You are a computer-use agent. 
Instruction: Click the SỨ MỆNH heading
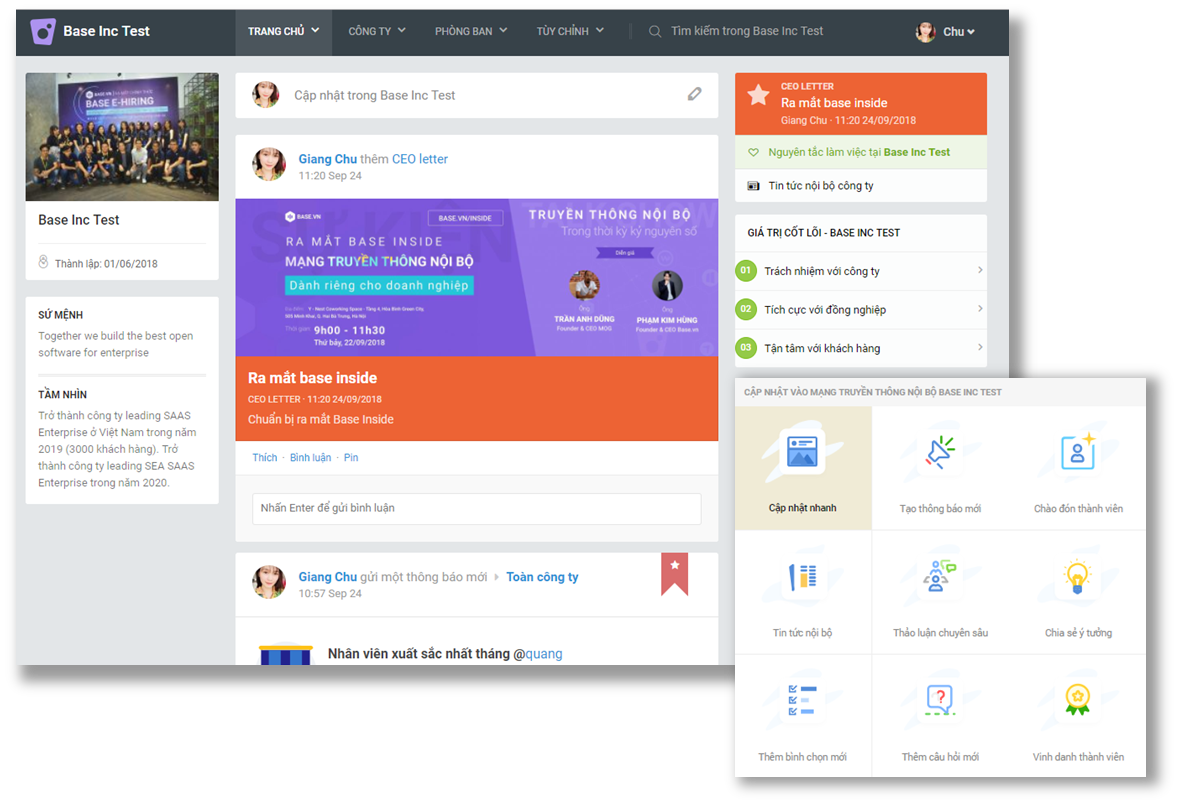click(61, 315)
